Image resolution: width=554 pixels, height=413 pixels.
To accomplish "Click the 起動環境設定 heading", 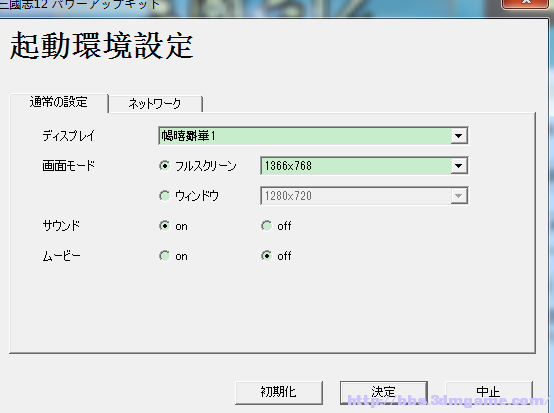I will (x=101, y=46).
